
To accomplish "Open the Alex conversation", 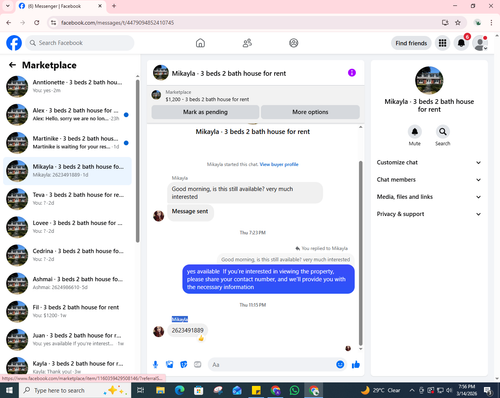I will pyautogui.click(x=67, y=114).
